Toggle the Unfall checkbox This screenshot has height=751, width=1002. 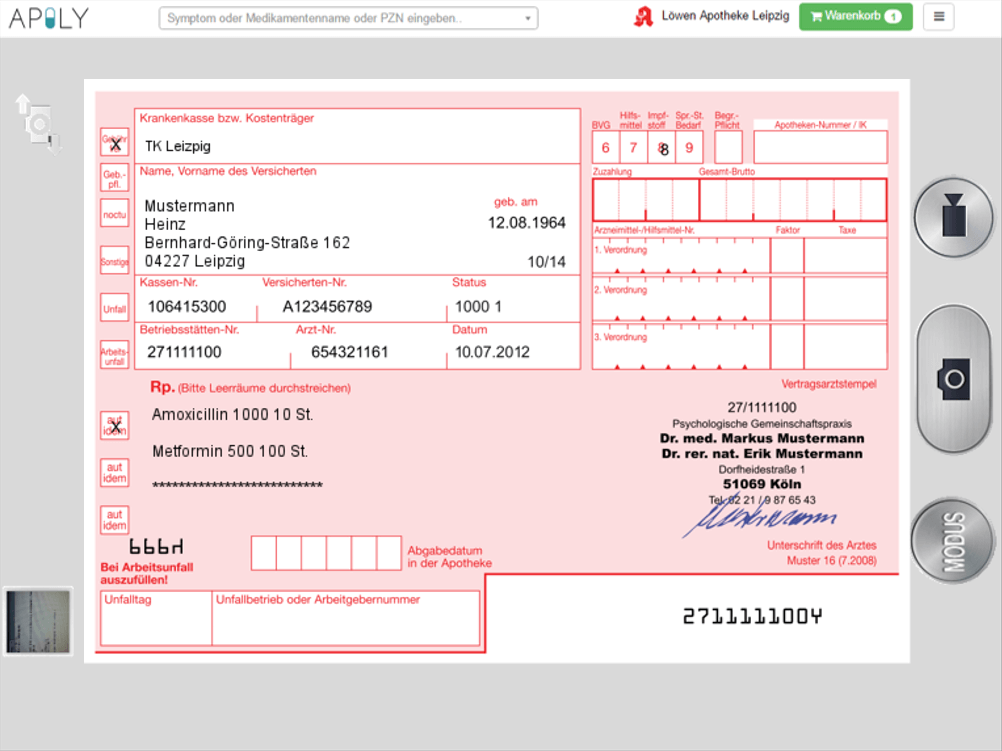(x=114, y=308)
